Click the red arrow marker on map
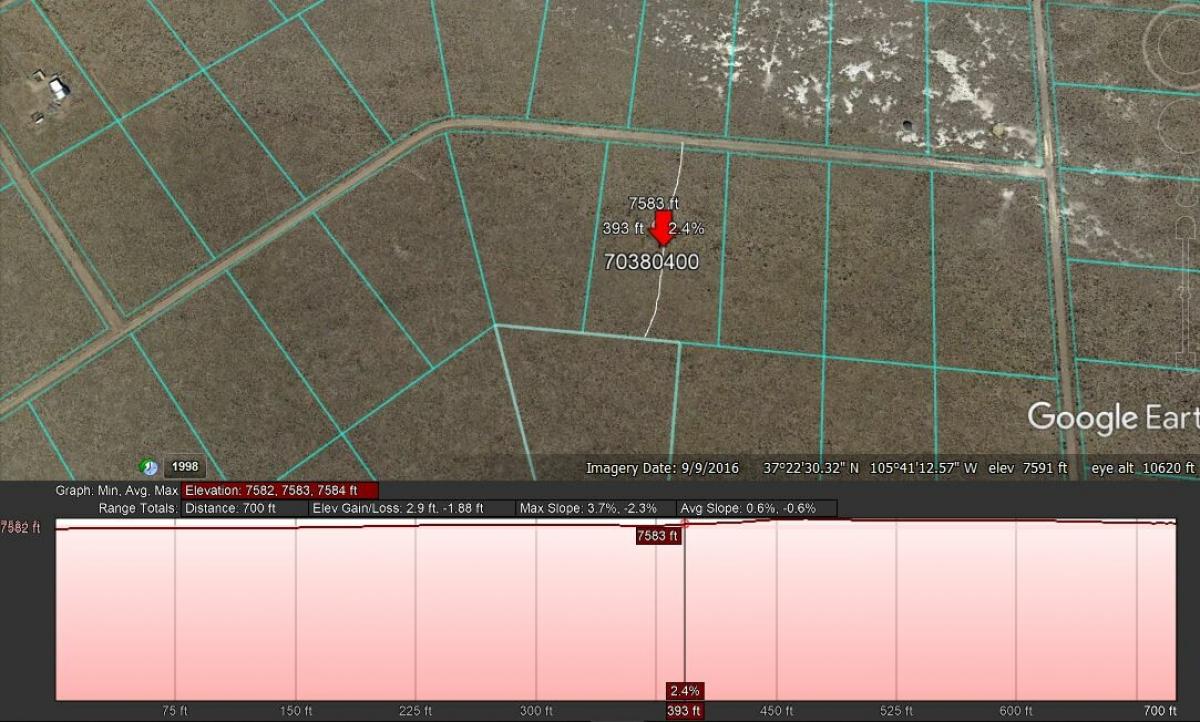1200x722 pixels. click(x=661, y=229)
